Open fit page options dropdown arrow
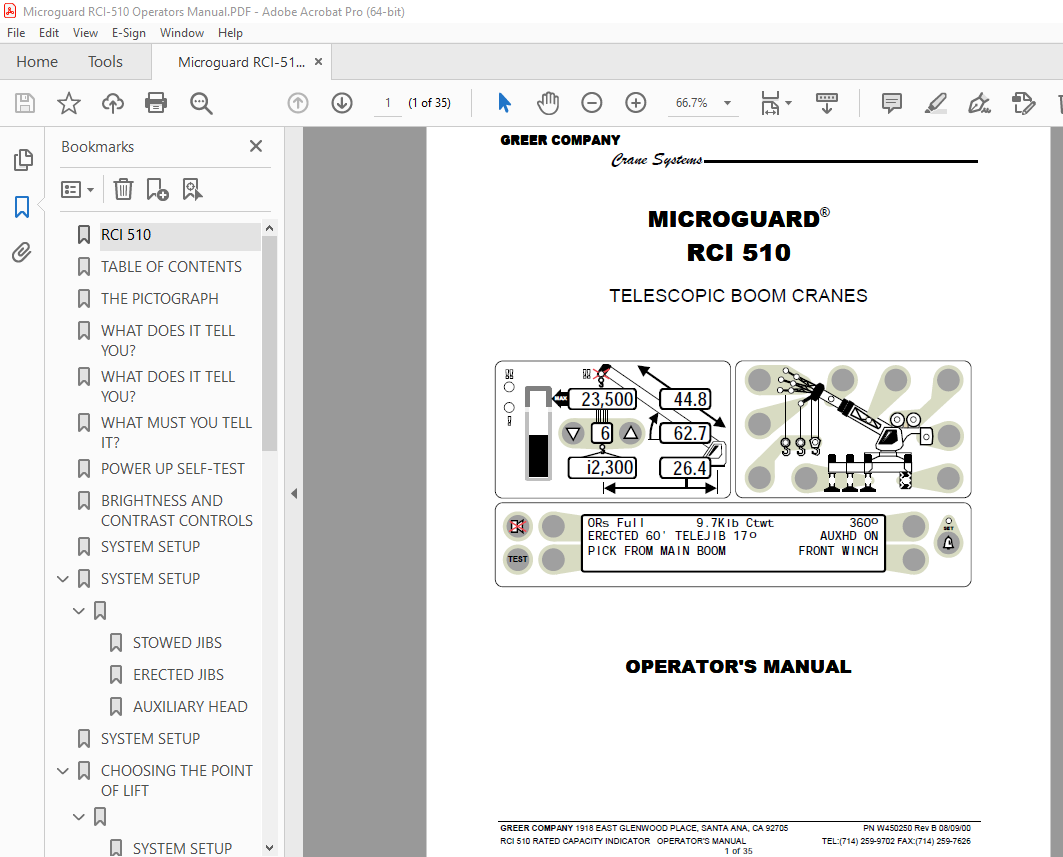This screenshot has width=1063, height=857. [x=788, y=103]
